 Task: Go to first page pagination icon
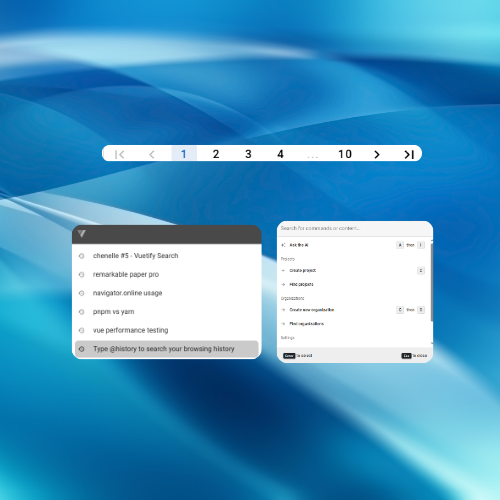pos(119,154)
